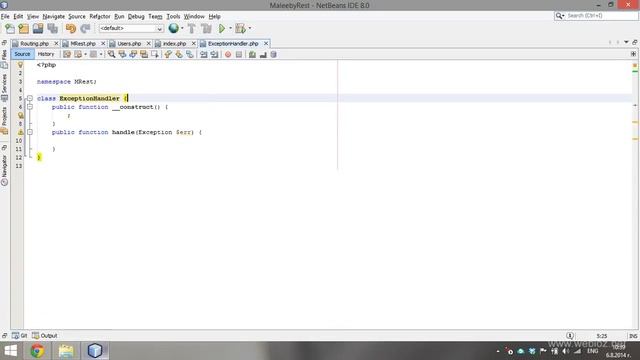This screenshot has height=360, width=640.
Task: Click the warning glyph on line 9
Action: coord(20,132)
